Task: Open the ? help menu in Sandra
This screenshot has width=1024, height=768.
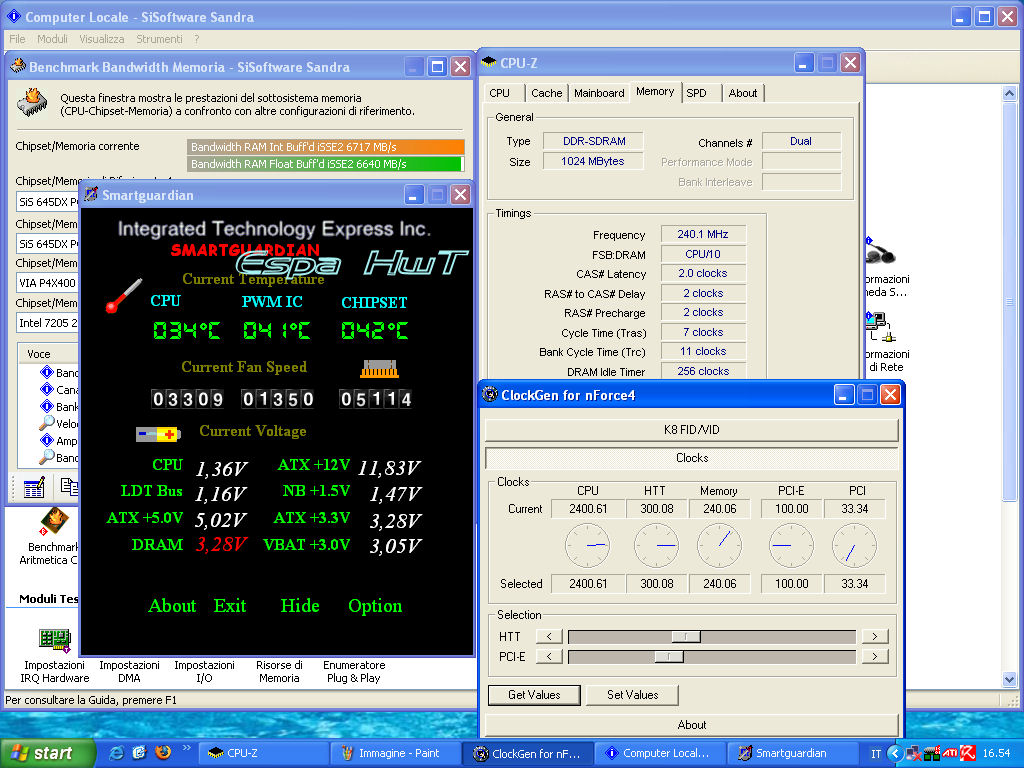Action: coord(197,39)
